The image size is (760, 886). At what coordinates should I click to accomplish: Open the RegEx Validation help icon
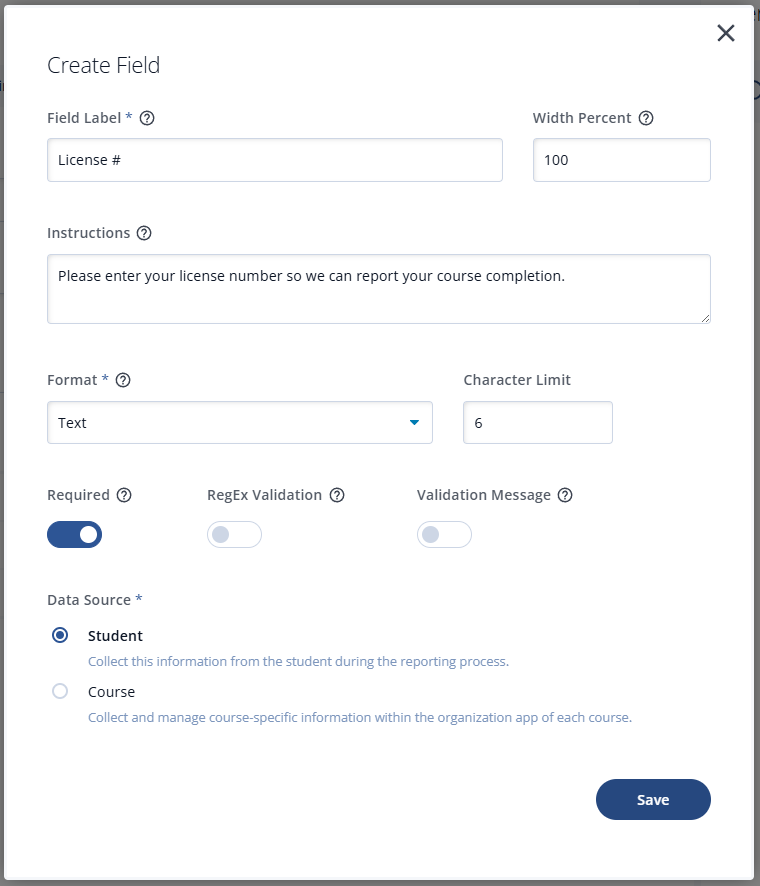pyautogui.click(x=337, y=495)
